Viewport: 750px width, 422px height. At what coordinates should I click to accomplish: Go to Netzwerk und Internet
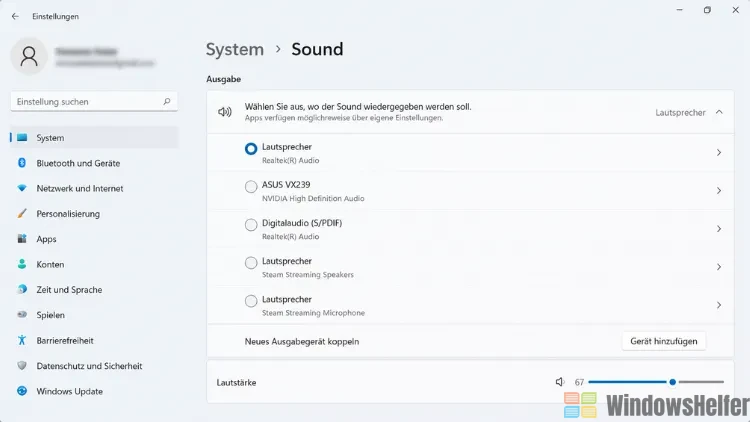(x=94, y=189)
